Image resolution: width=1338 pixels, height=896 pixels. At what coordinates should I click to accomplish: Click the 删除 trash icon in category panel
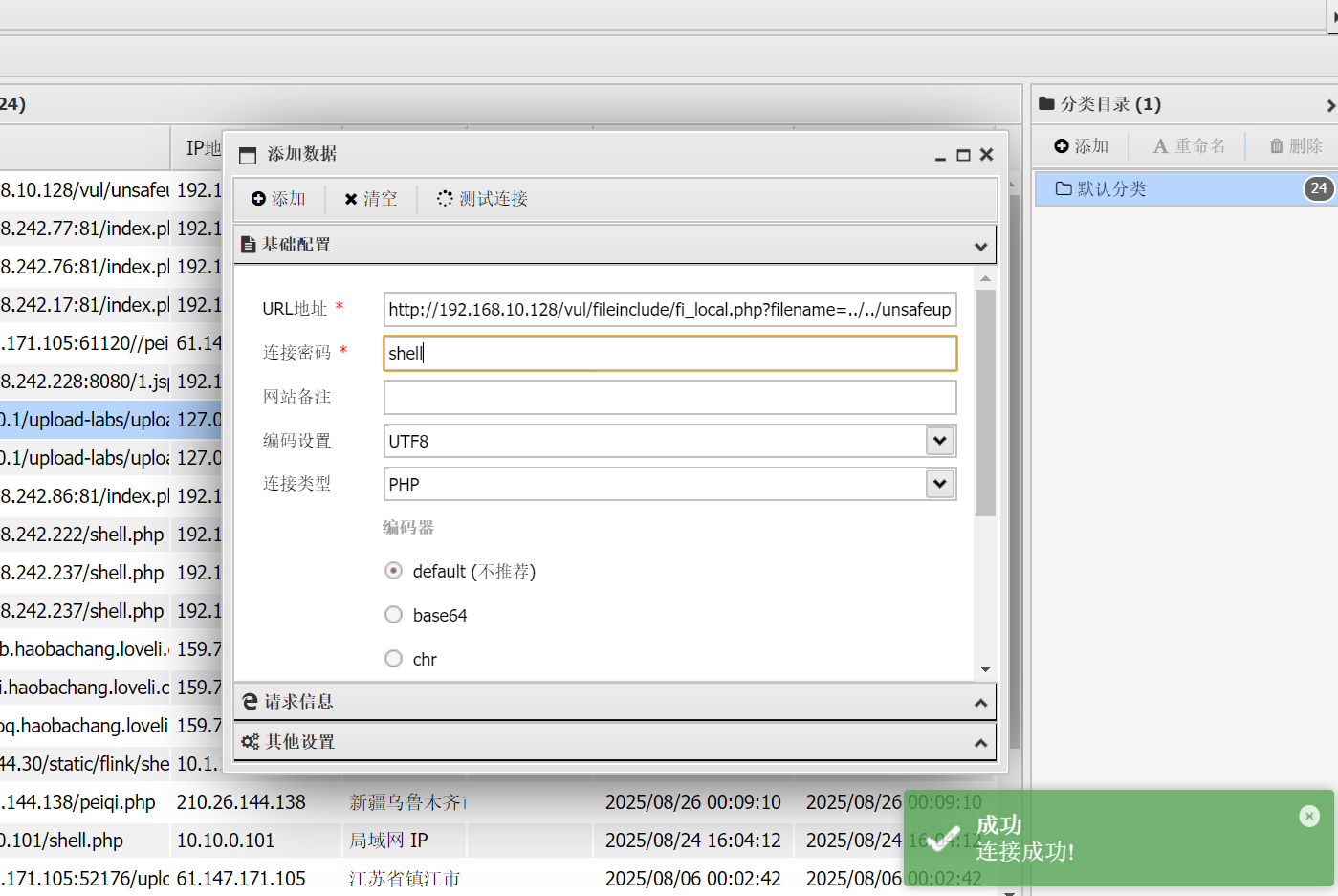(x=1276, y=146)
